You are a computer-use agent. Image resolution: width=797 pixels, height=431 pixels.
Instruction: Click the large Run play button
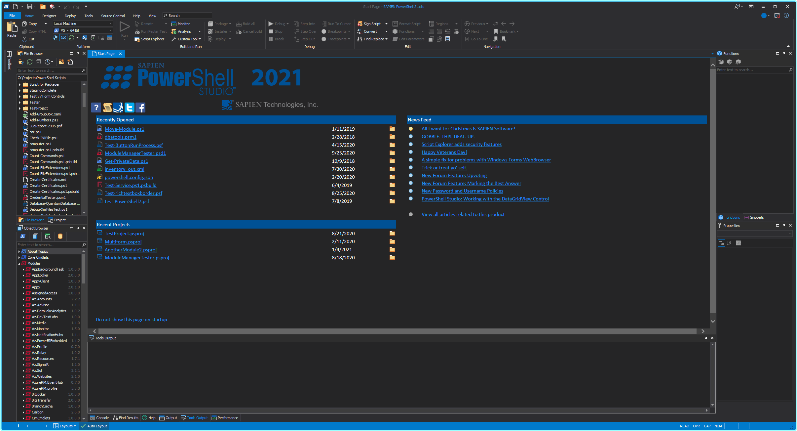[x=125, y=27]
